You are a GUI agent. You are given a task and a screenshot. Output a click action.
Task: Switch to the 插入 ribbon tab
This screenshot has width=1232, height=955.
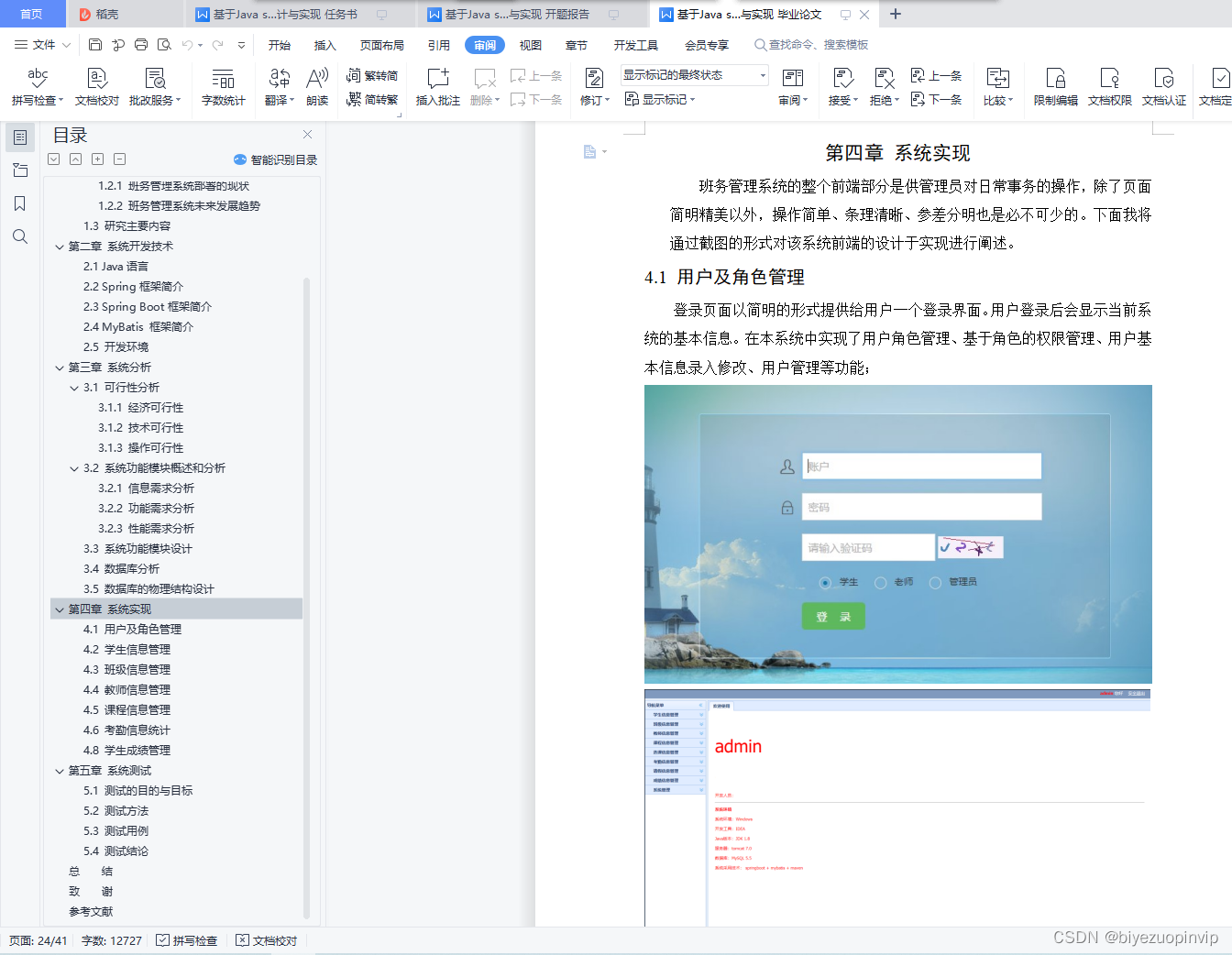click(325, 45)
